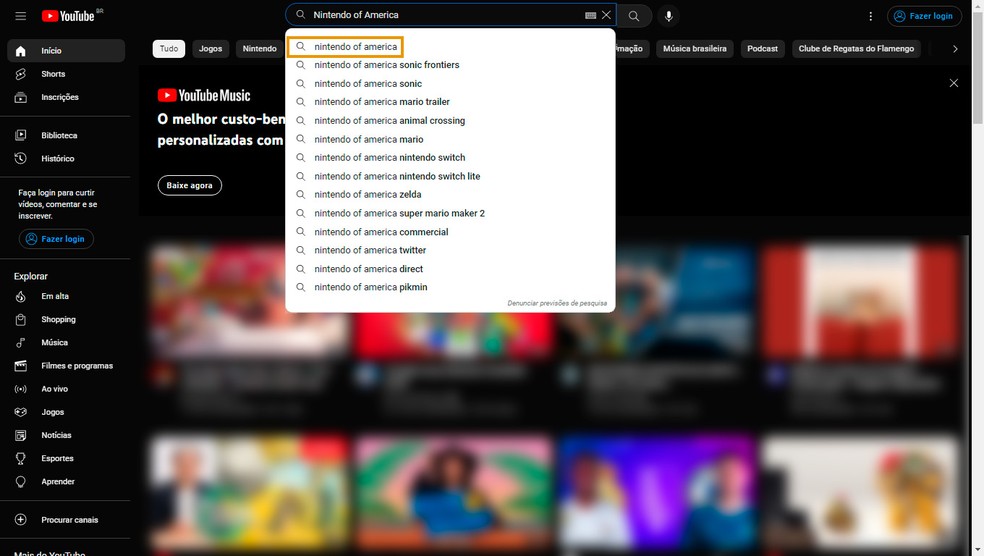This screenshot has height=556, width=984.
Task: Select the Jogos filter chip
Action: (210, 49)
